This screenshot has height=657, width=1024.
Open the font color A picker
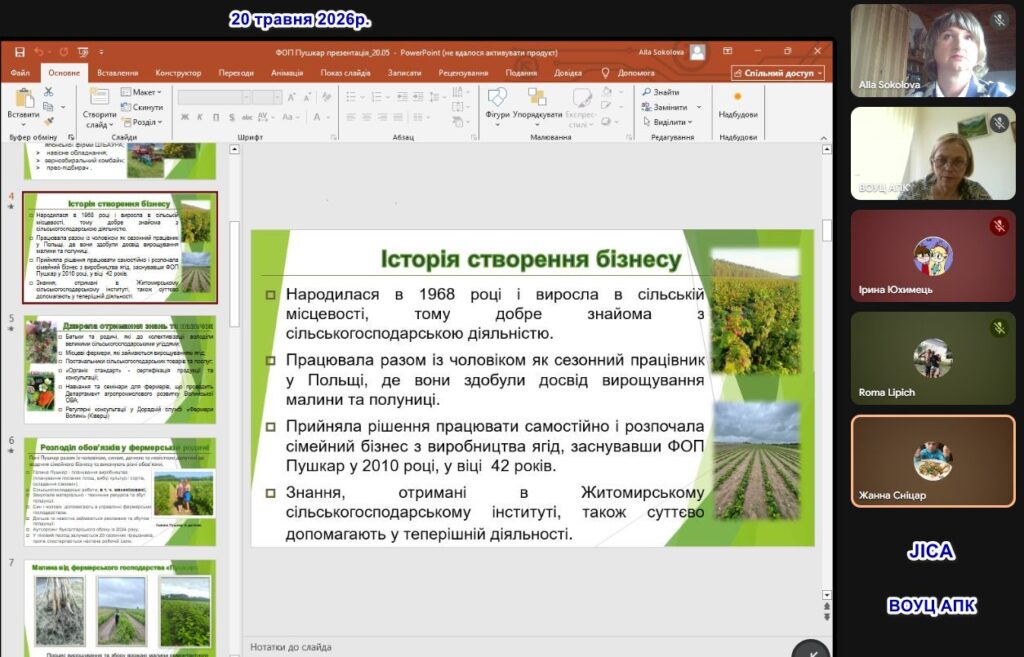point(319,118)
